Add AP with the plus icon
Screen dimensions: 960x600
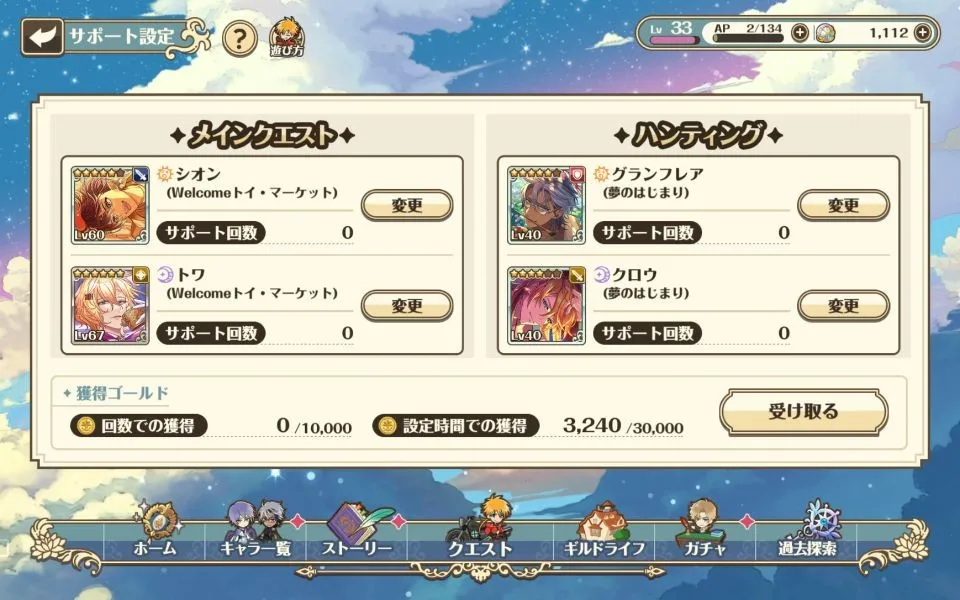click(x=800, y=32)
